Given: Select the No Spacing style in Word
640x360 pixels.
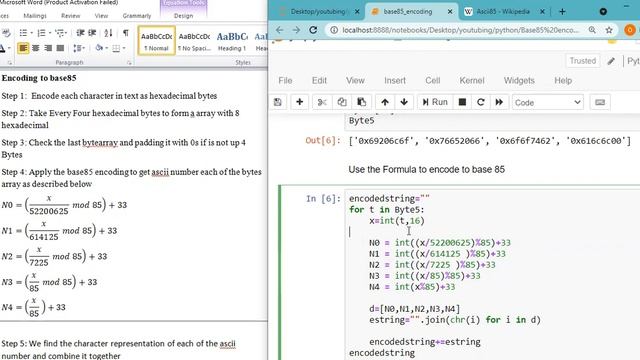Looking at the screenshot, I should coord(194,40).
